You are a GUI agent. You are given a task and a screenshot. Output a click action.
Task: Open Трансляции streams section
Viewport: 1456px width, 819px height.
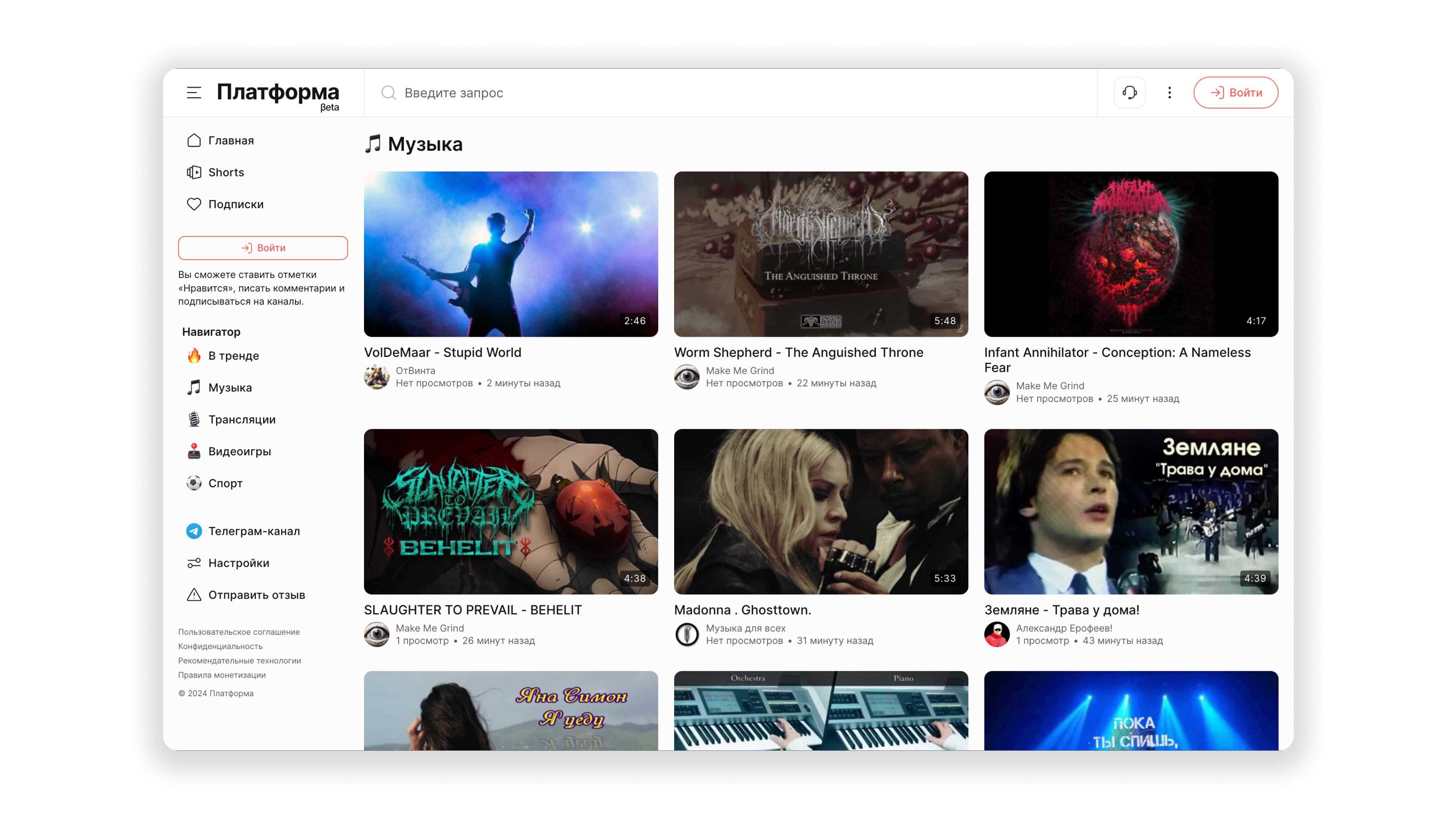(263, 419)
